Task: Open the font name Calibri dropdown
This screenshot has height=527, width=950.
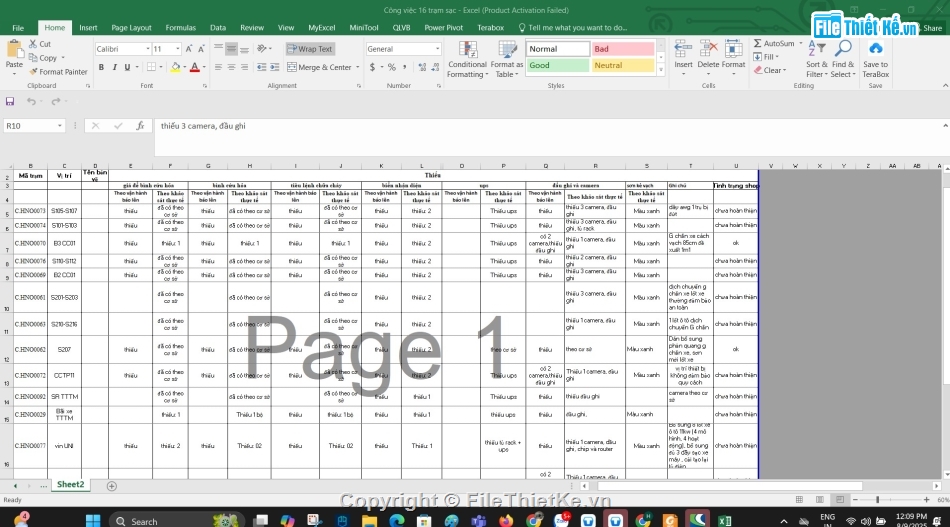Action: (x=147, y=49)
